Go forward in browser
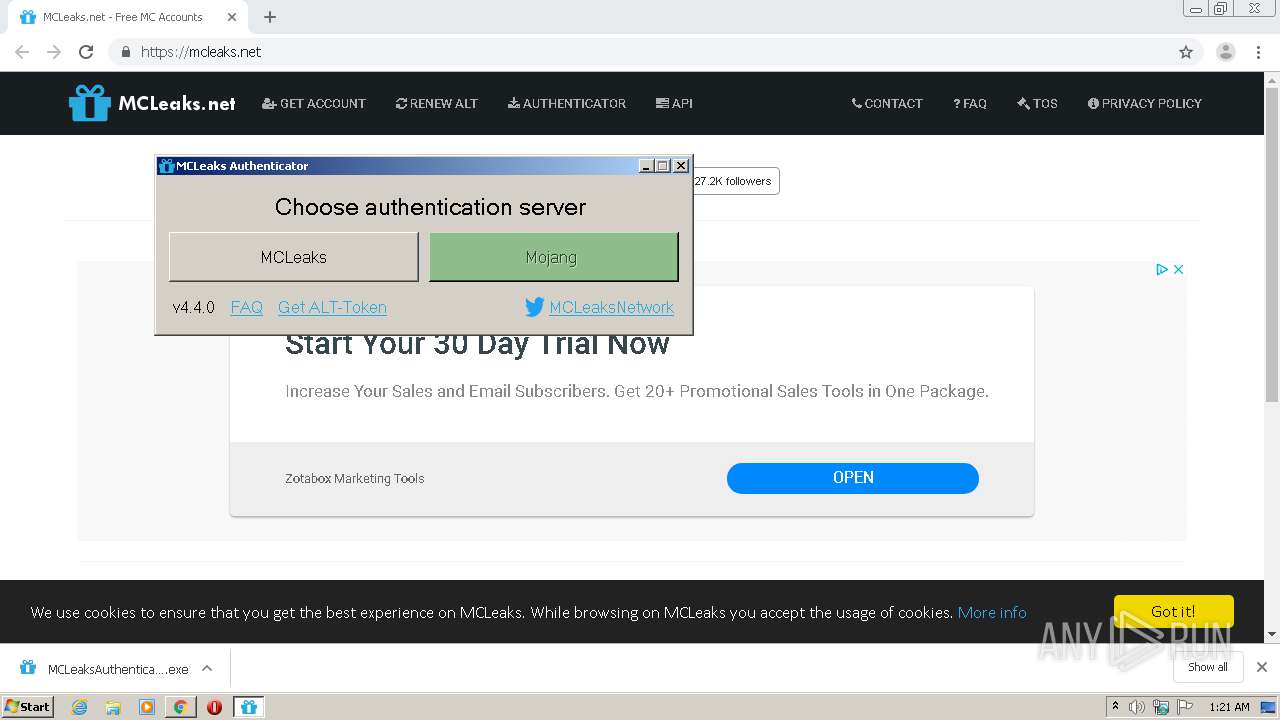The height and width of the screenshot is (720, 1280). 54,52
